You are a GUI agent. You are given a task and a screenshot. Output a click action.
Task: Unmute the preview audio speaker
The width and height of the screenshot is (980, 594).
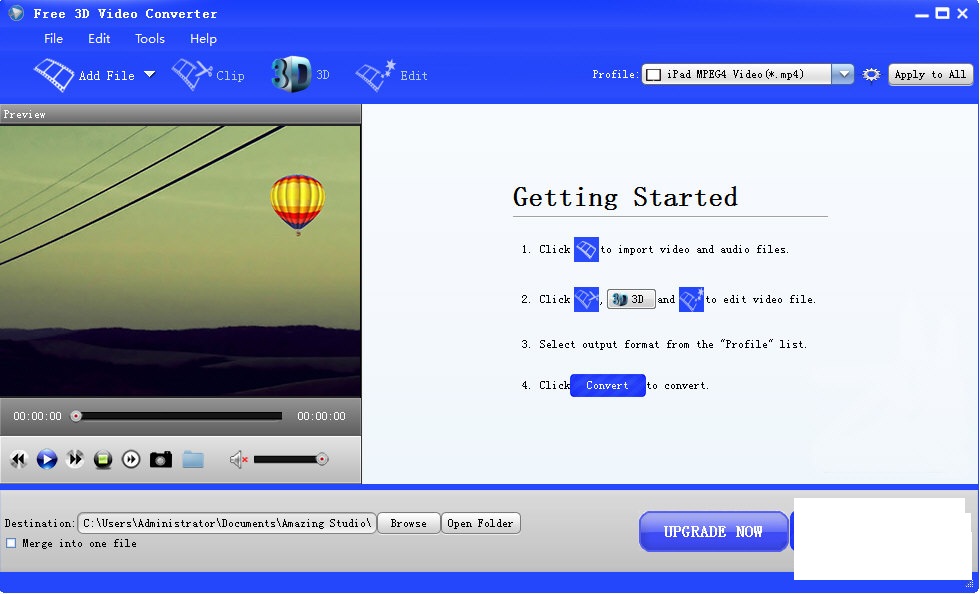click(236, 459)
